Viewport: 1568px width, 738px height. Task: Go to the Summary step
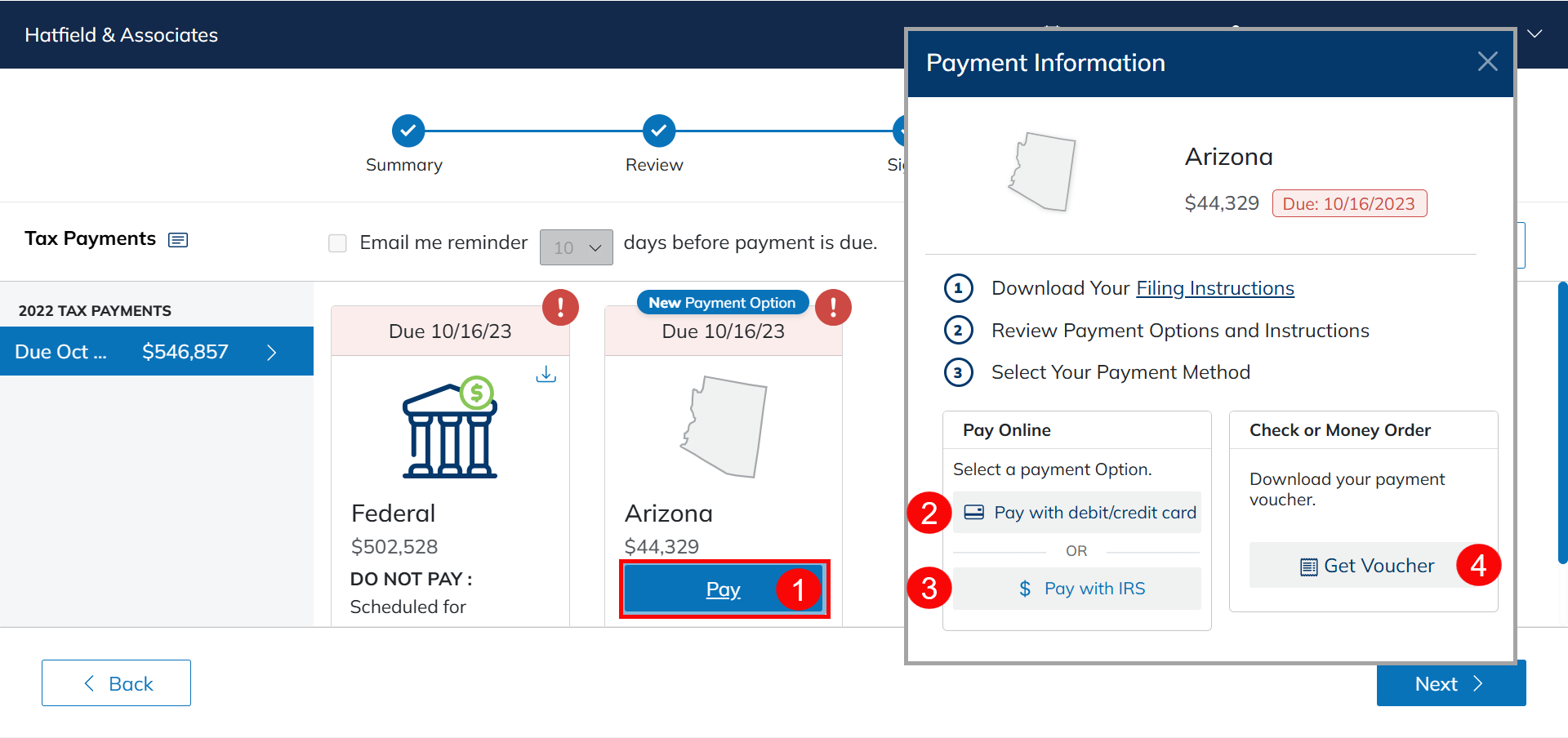pyautogui.click(x=408, y=131)
